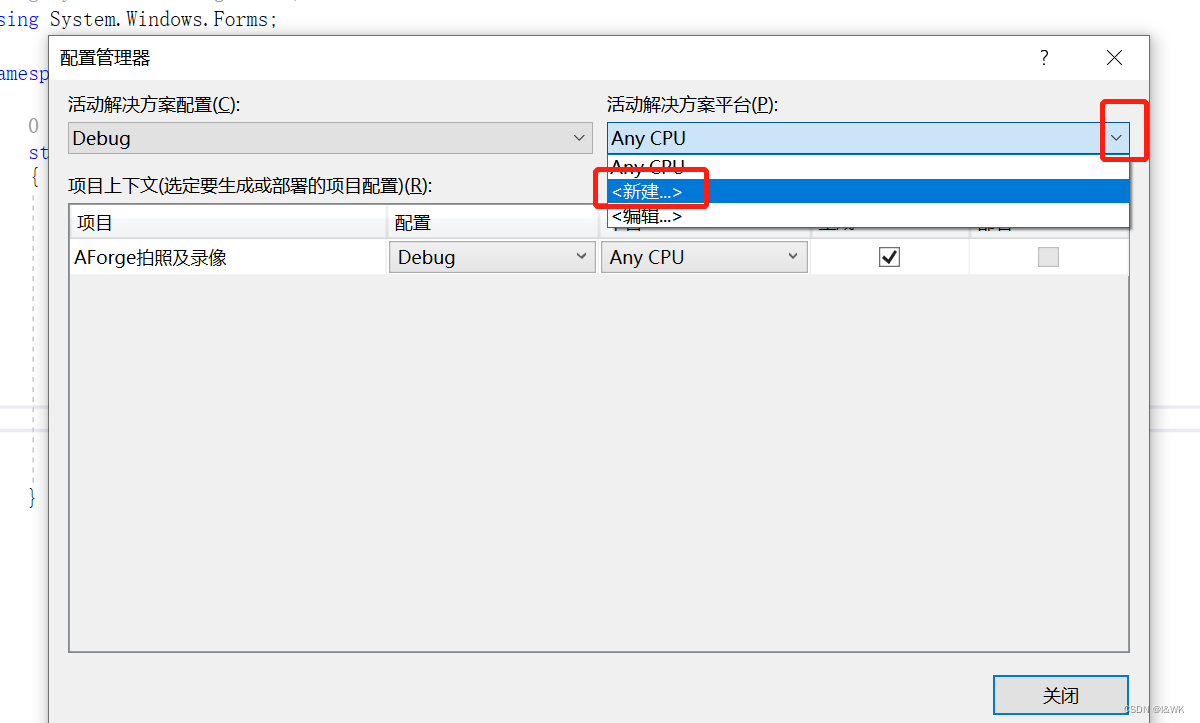Expand the 活动解决方案平台 dropdown arrow
The height and width of the screenshot is (723, 1200).
1116,138
